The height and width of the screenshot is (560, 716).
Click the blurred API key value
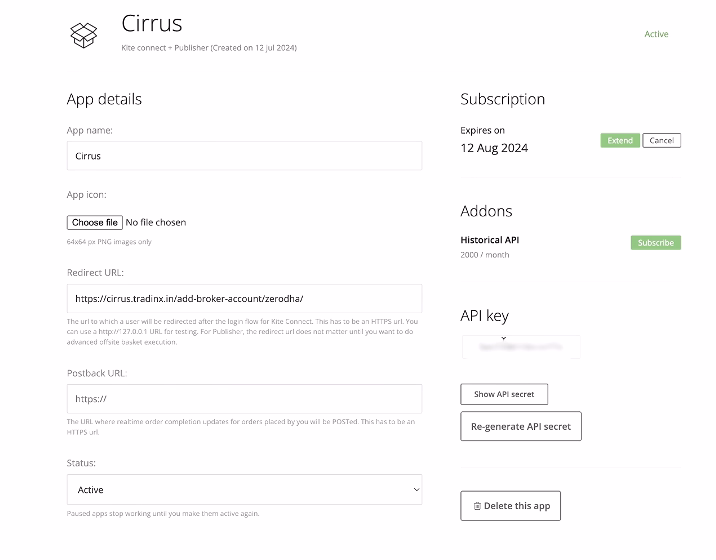coord(520,347)
